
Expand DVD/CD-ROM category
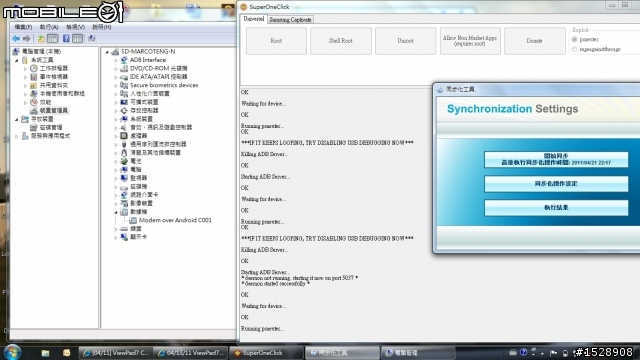pos(116,69)
